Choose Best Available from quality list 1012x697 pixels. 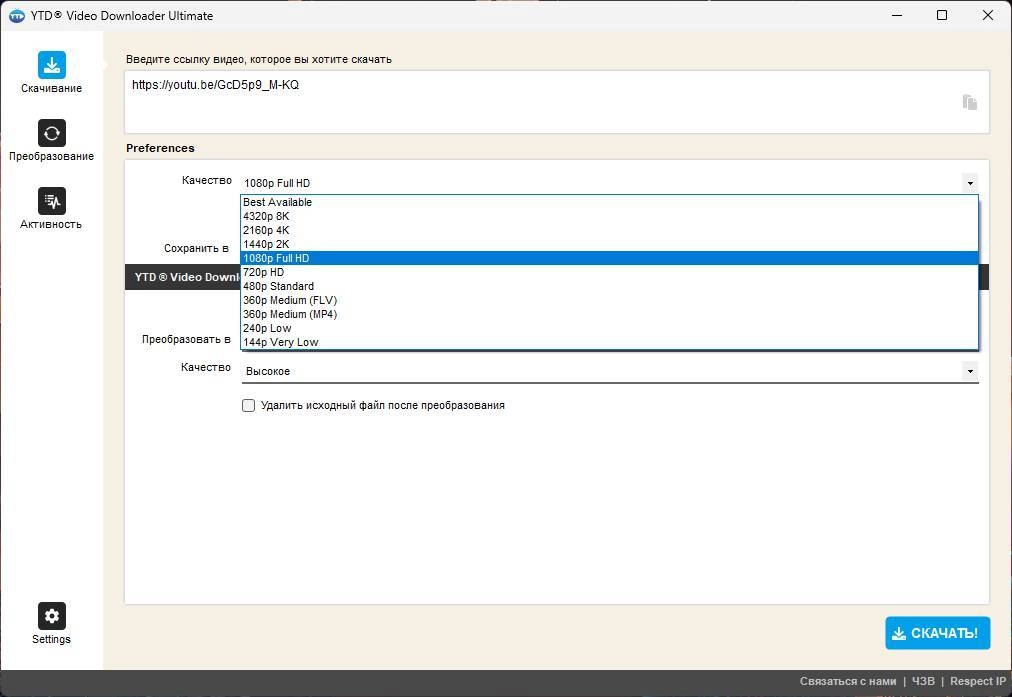point(609,202)
